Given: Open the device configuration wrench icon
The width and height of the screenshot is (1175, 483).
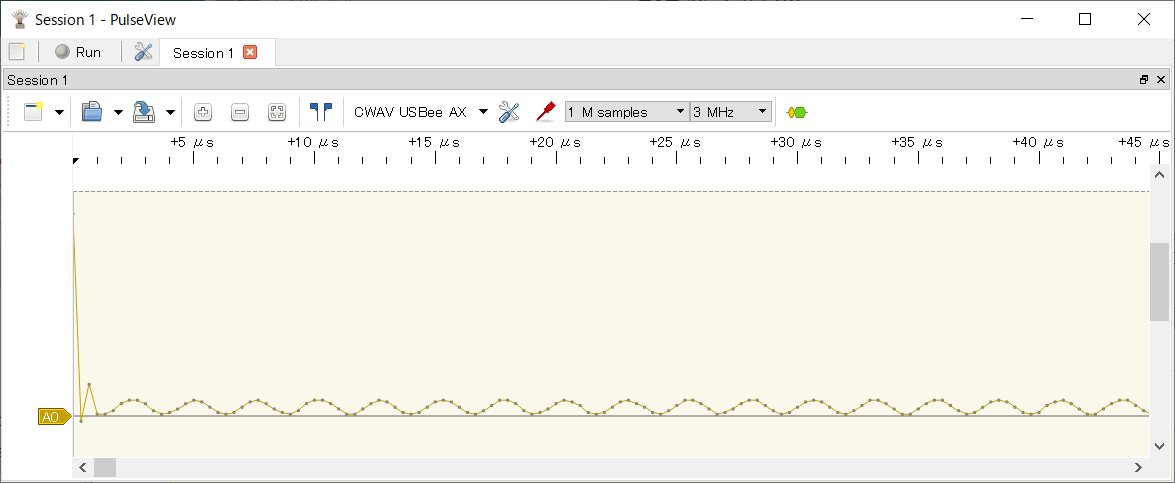Looking at the screenshot, I should (509, 112).
